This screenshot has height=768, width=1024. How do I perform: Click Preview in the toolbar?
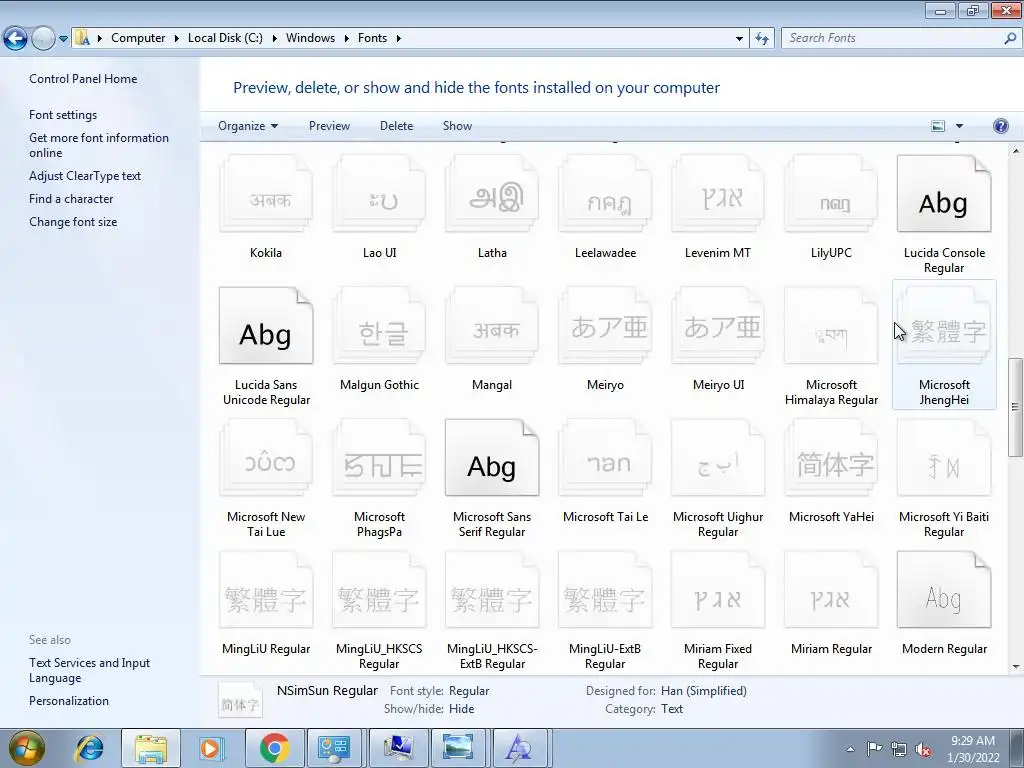click(x=329, y=126)
